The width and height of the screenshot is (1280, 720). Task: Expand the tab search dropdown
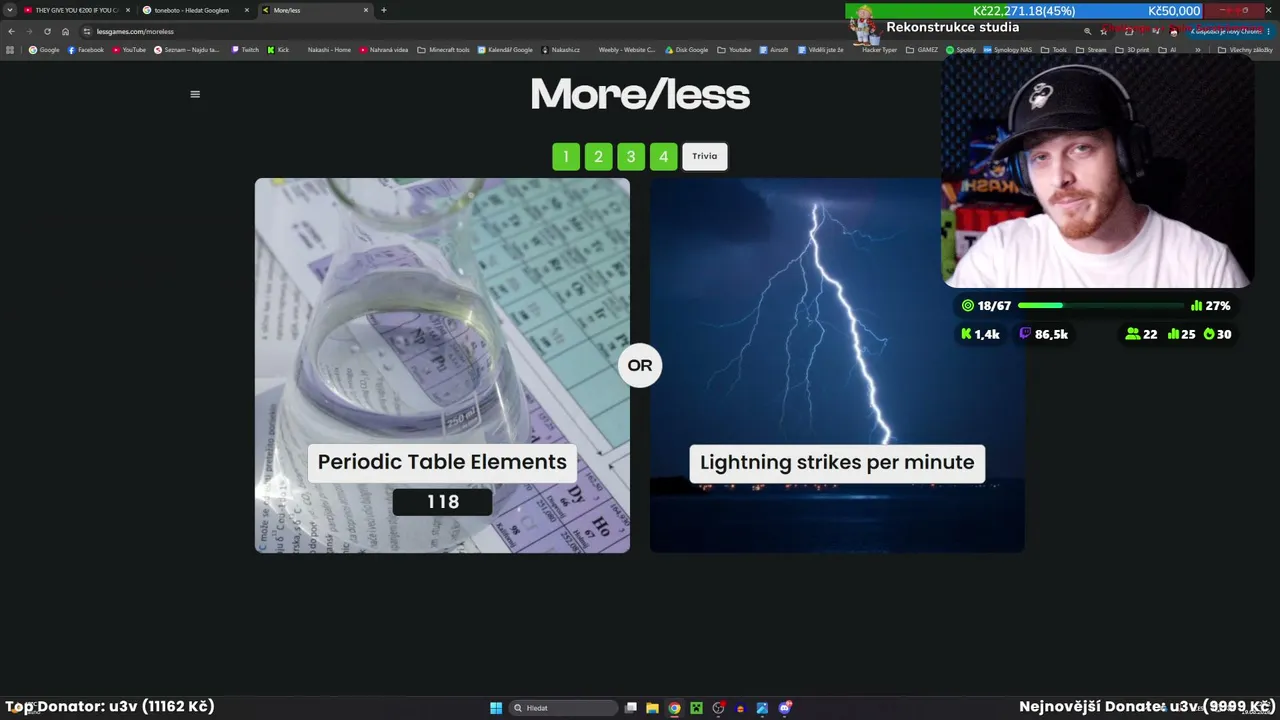(9, 10)
